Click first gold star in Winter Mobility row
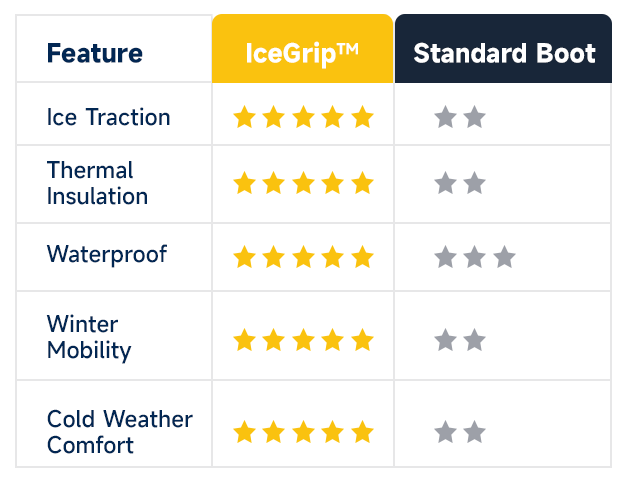Image resolution: width=628 pixels, height=481 pixels. [244, 340]
